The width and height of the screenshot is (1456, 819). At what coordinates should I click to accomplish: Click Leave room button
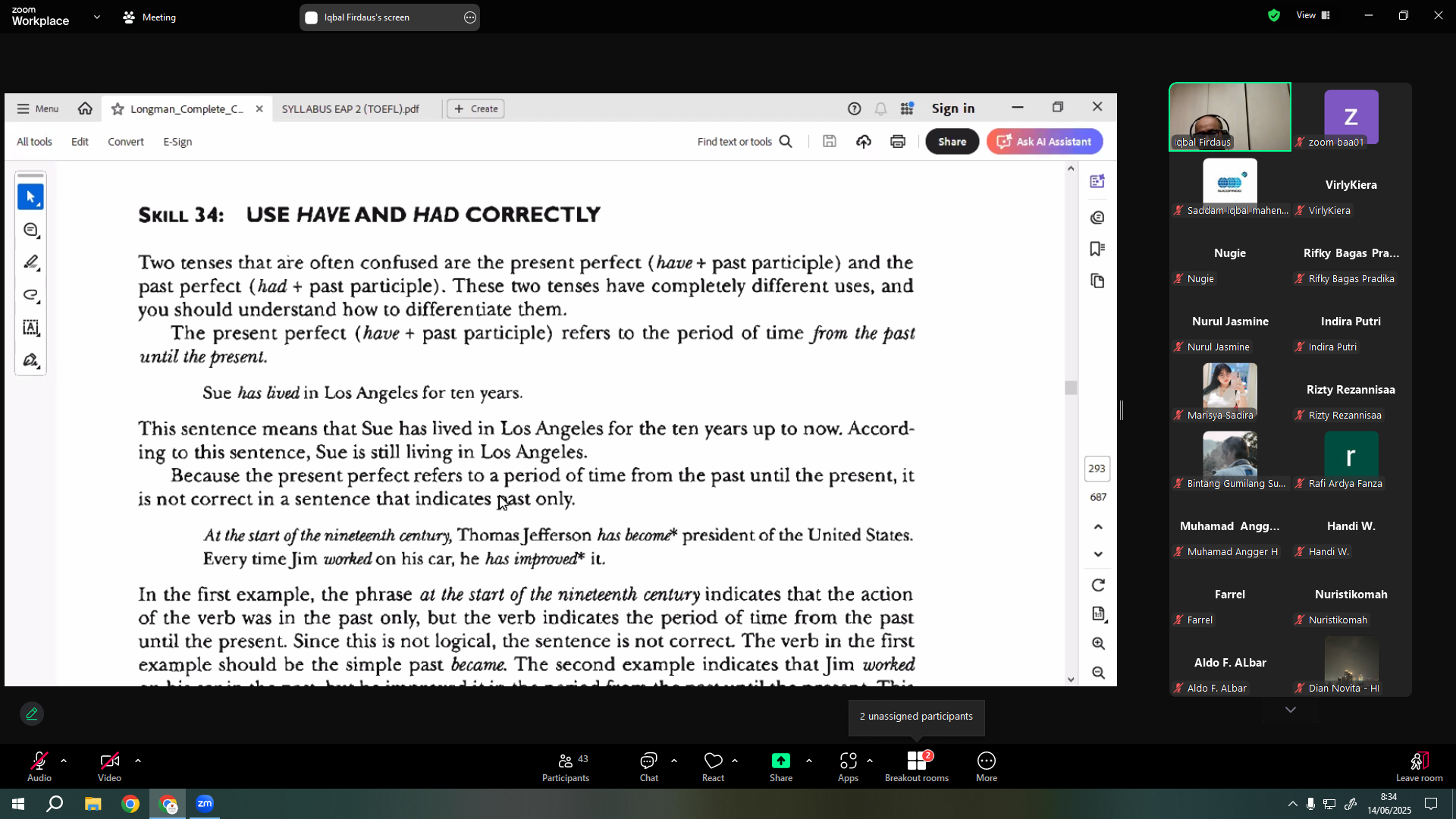pyautogui.click(x=1419, y=767)
